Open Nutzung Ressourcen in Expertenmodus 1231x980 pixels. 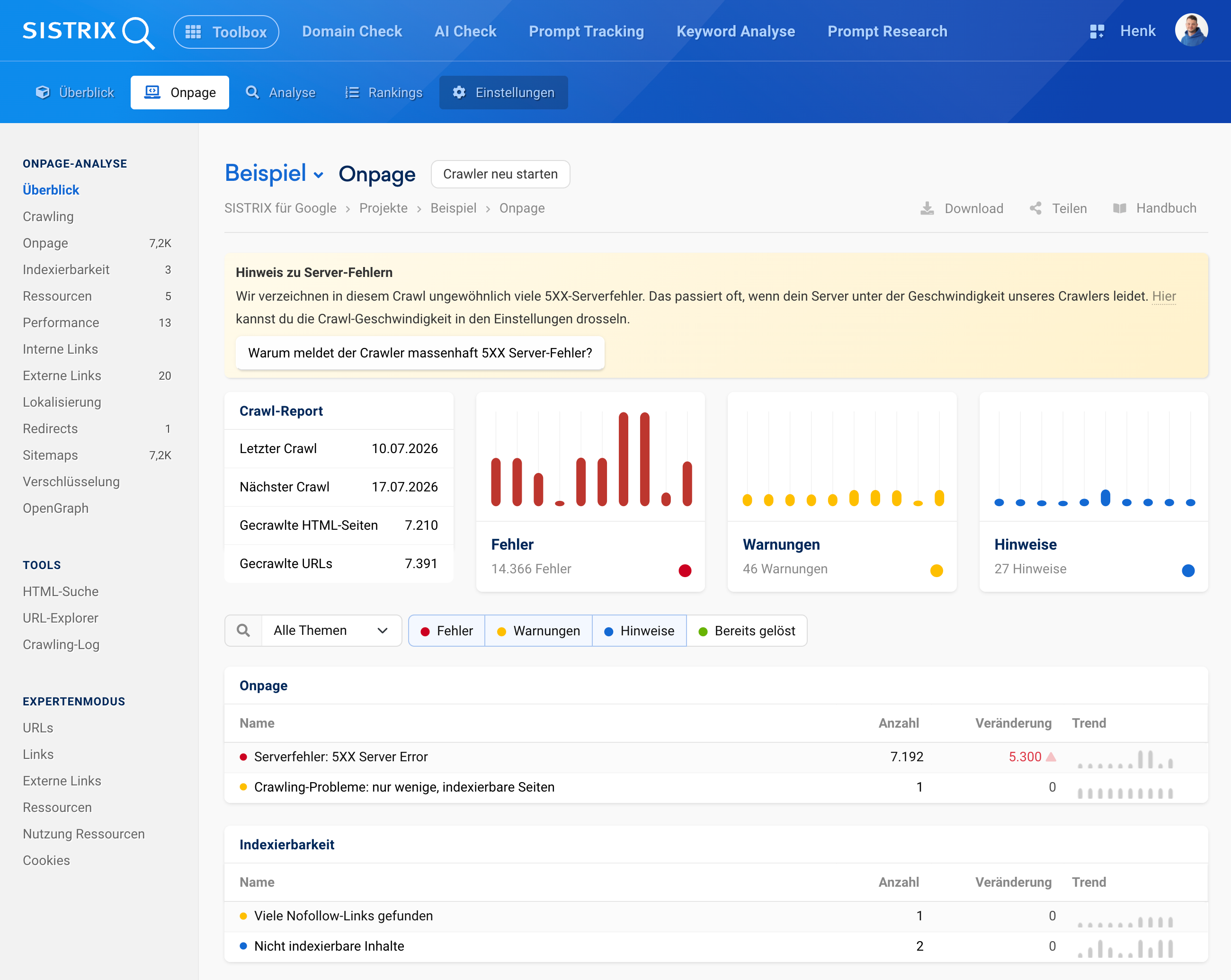coord(83,834)
